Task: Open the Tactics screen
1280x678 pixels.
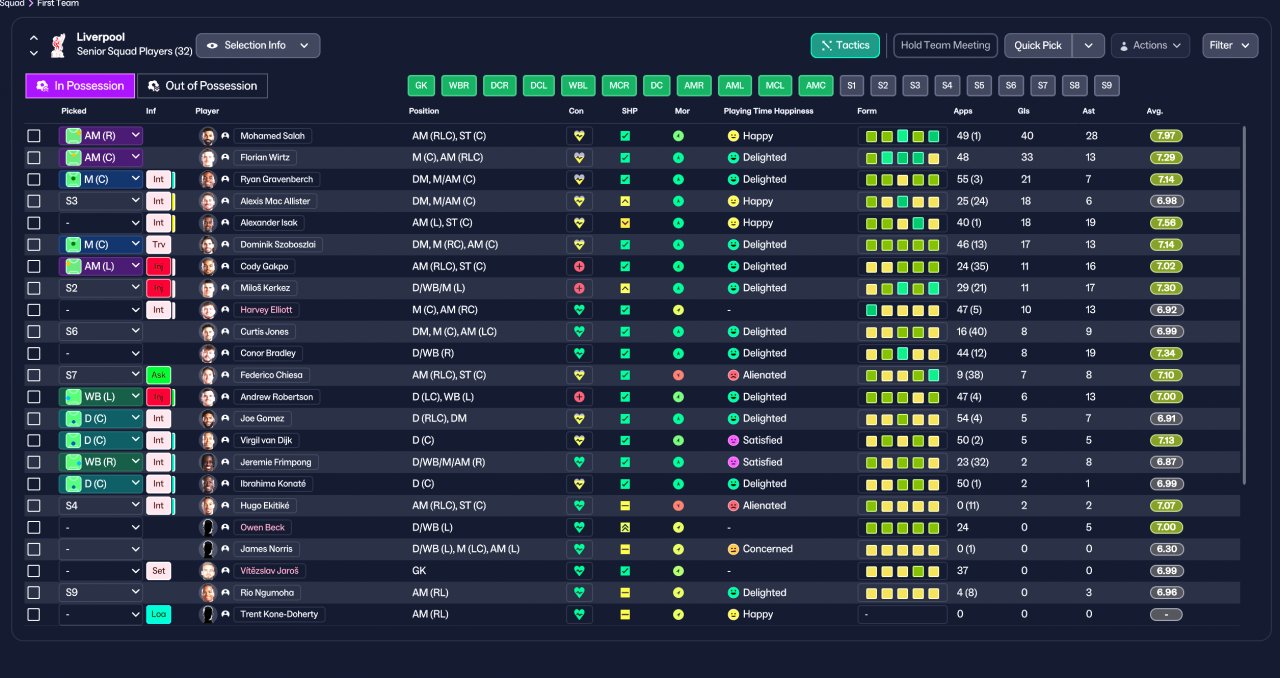Action: point(845,45)
